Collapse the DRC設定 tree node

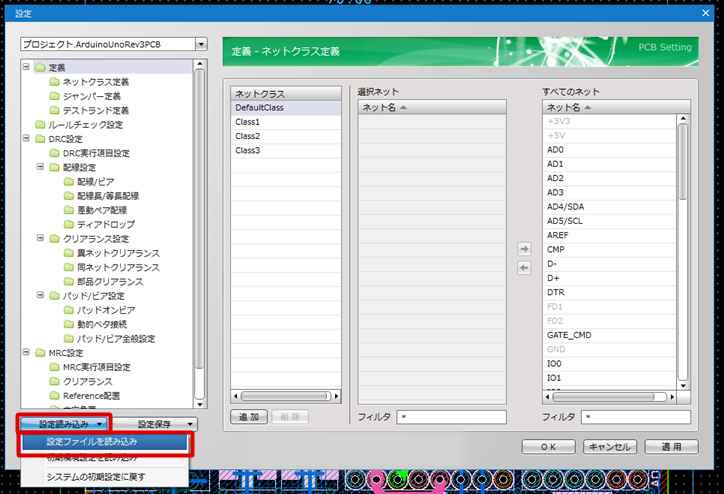(x=26, y=138)
